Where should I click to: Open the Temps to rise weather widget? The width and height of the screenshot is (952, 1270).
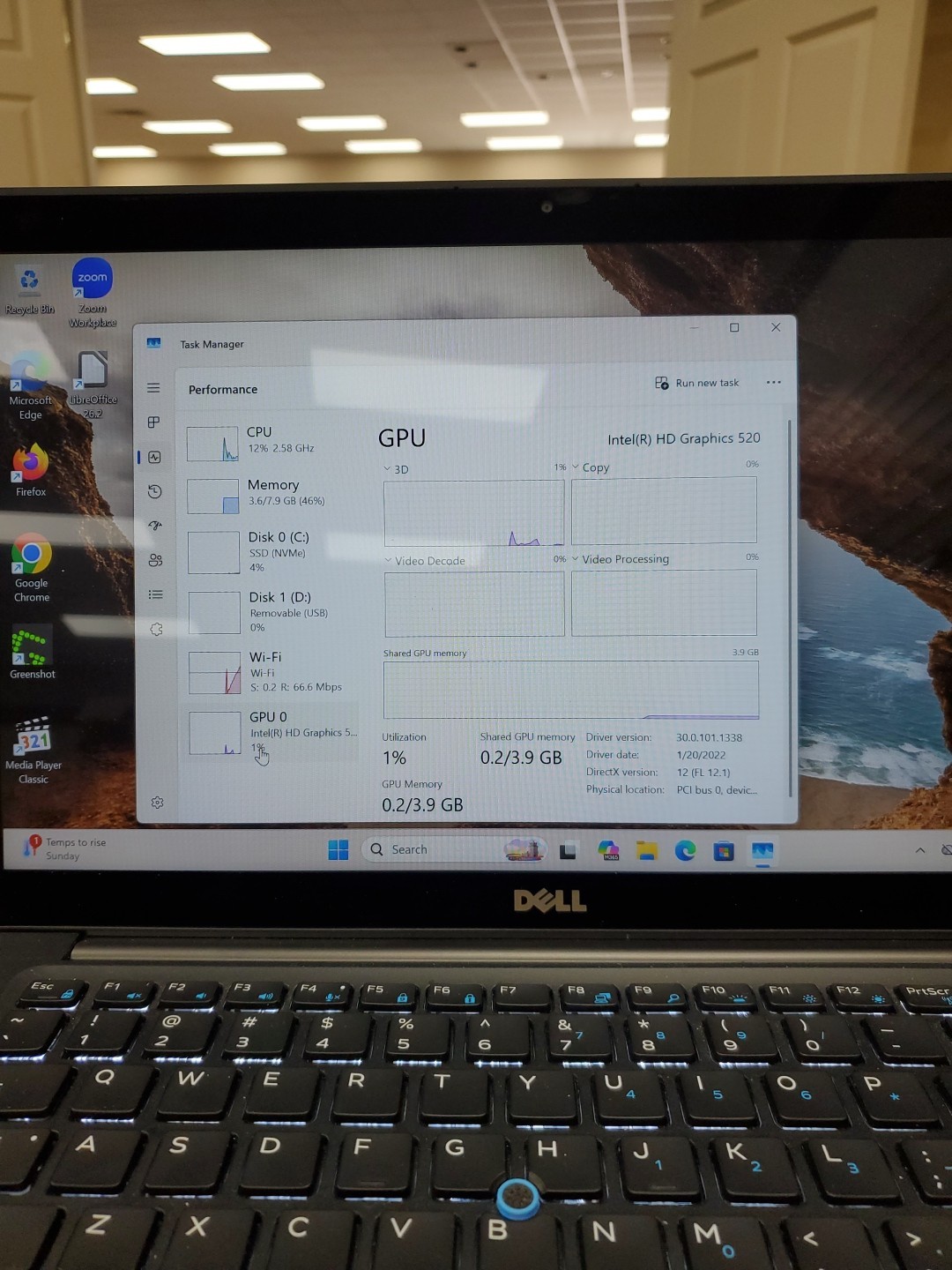(x=66, y=848)
